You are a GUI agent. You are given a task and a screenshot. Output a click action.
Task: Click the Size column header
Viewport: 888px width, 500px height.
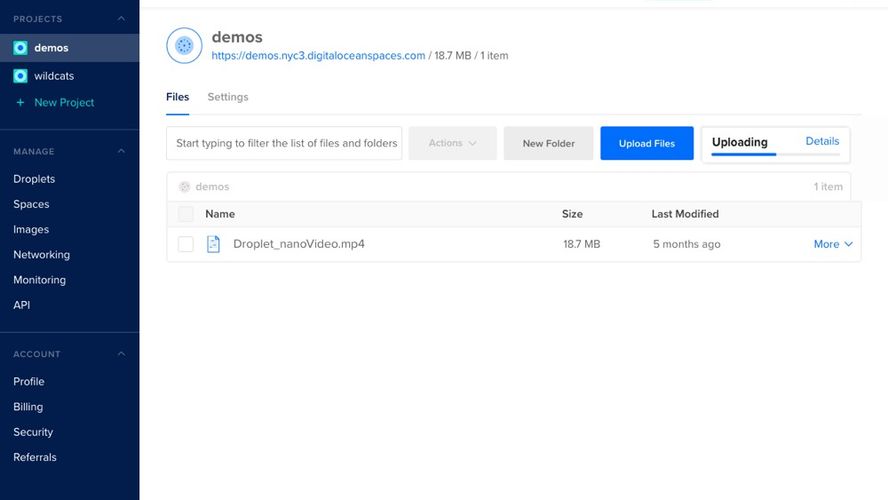pyautogui.click(x=572, y=214)
